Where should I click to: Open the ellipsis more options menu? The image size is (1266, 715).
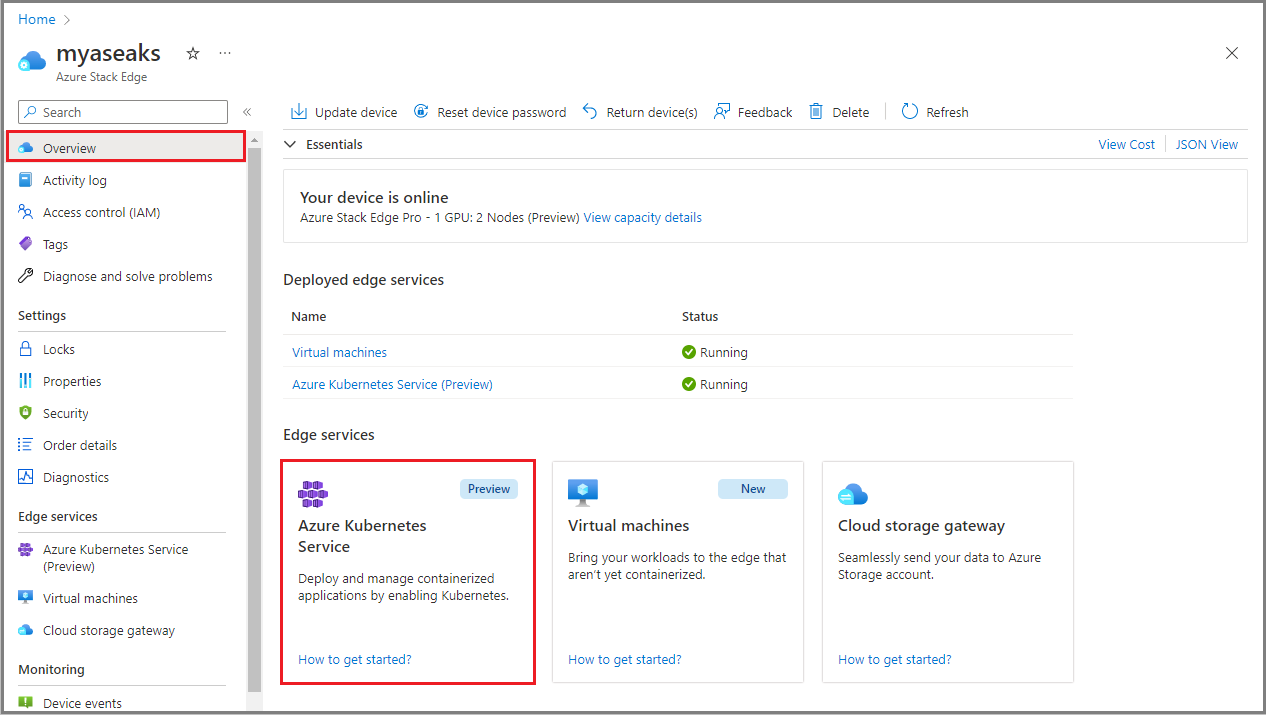(x=225, y=53)
